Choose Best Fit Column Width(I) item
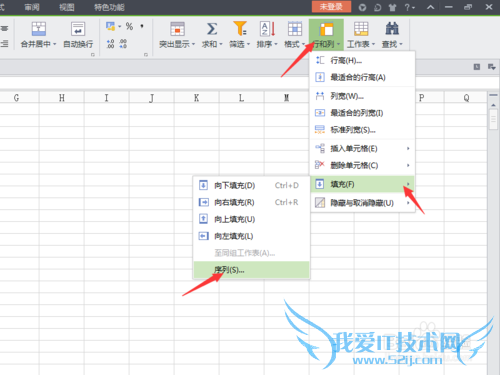Image resolution: width=500 pixels, height=375 pixels. [362, 113]
